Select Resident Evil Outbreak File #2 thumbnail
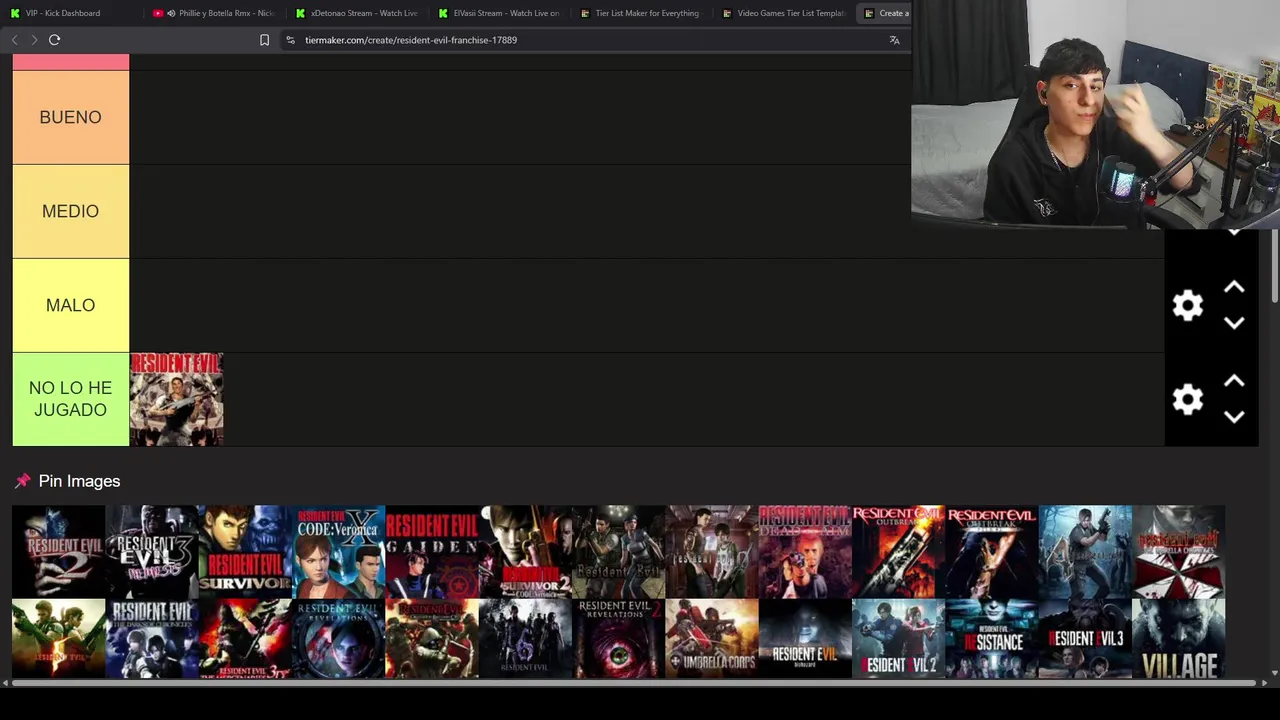 (992, 551)
